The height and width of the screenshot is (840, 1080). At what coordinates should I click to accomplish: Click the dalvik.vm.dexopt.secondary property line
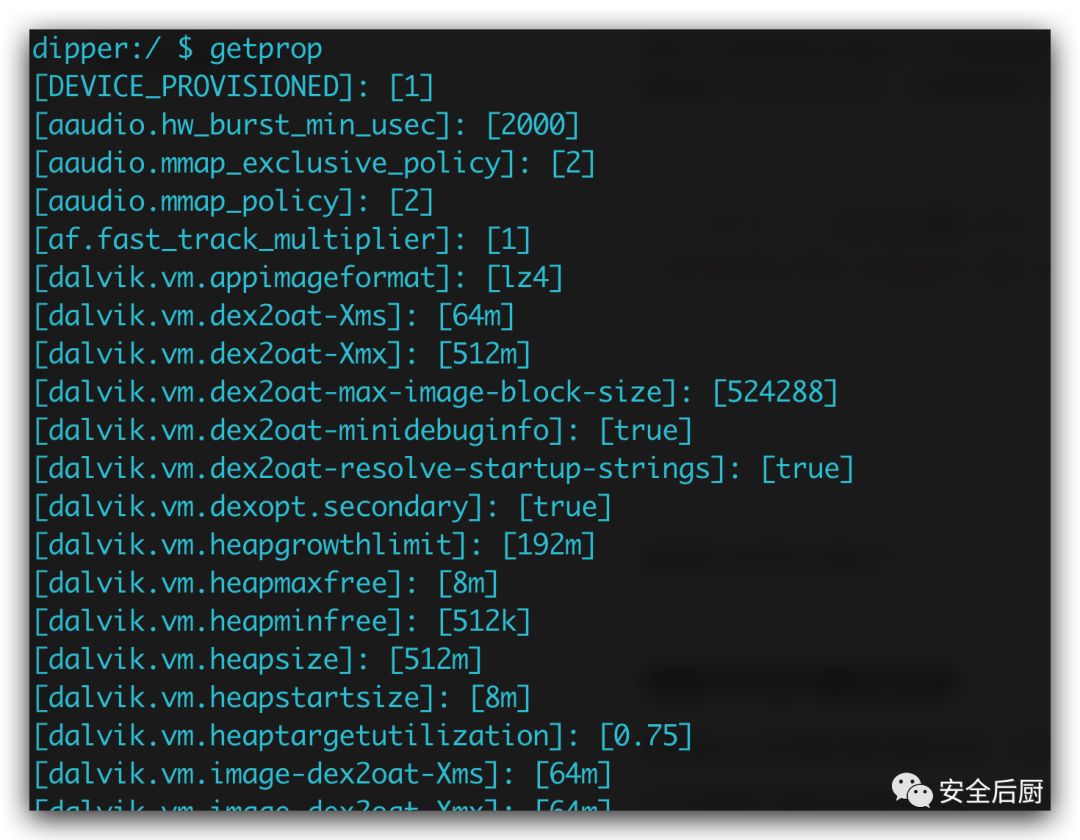pyautogui.click(x=322, y=507)
